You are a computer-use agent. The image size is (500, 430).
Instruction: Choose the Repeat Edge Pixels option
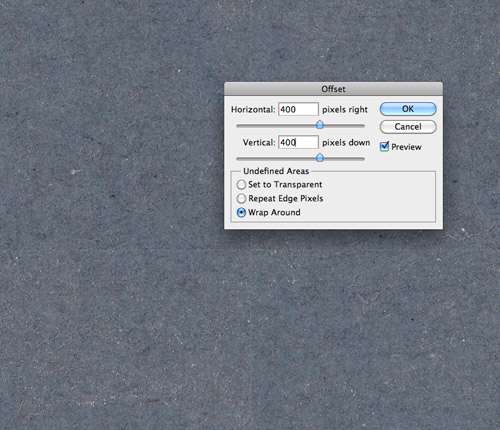point(241,199)
